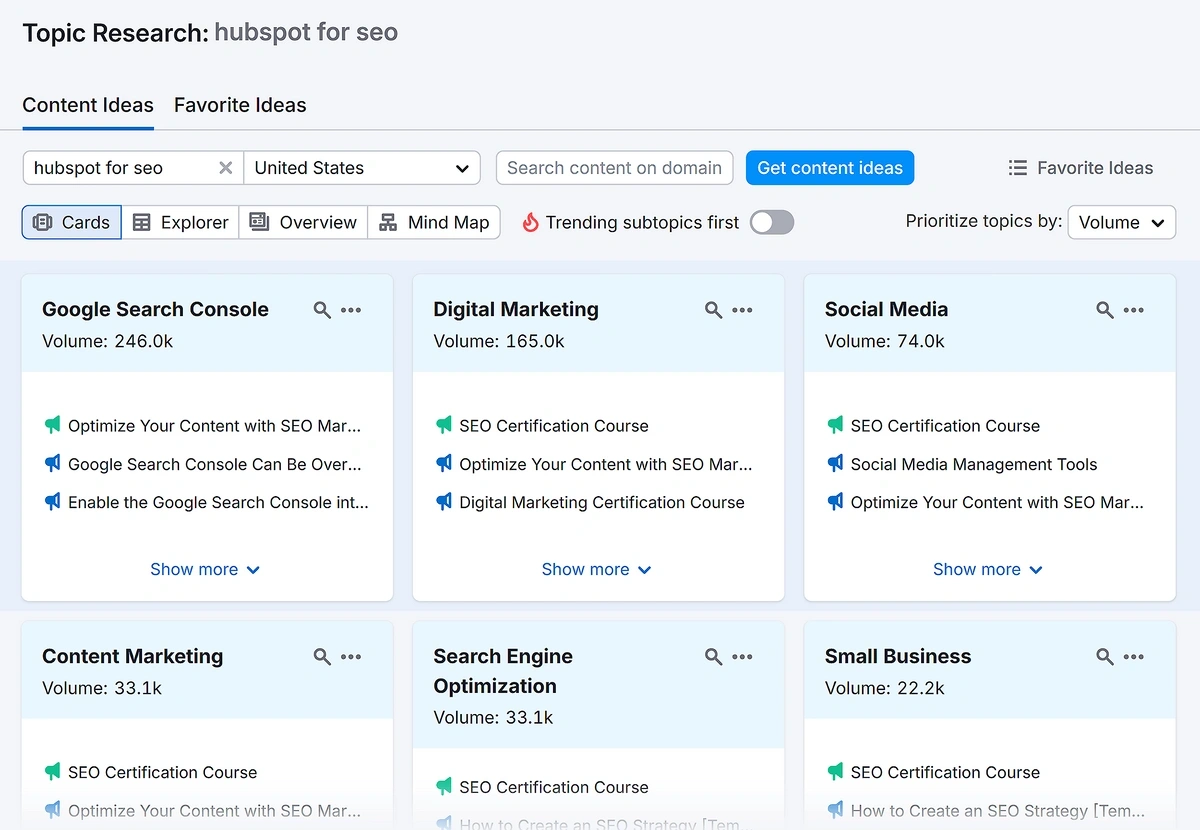This screenshot has width=1200, height=830.
Task: Open the Prioritize topics by Volume dropdown
Action: (1122, 222)
